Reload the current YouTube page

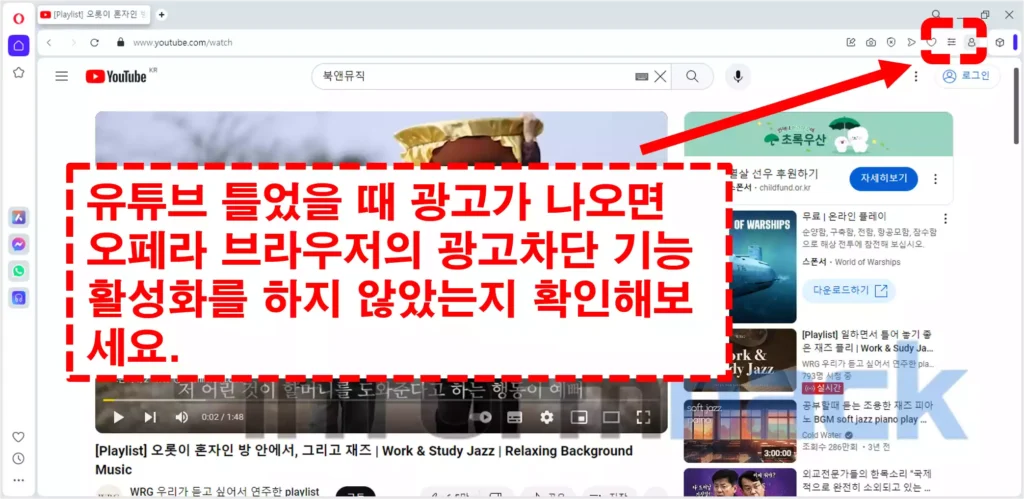94,42
